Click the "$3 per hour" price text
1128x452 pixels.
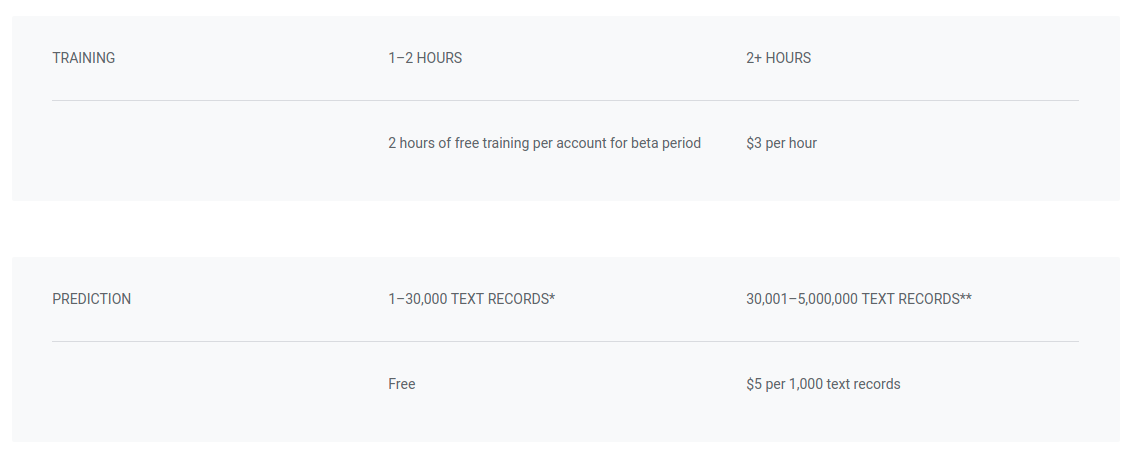[x=781, y=143]
